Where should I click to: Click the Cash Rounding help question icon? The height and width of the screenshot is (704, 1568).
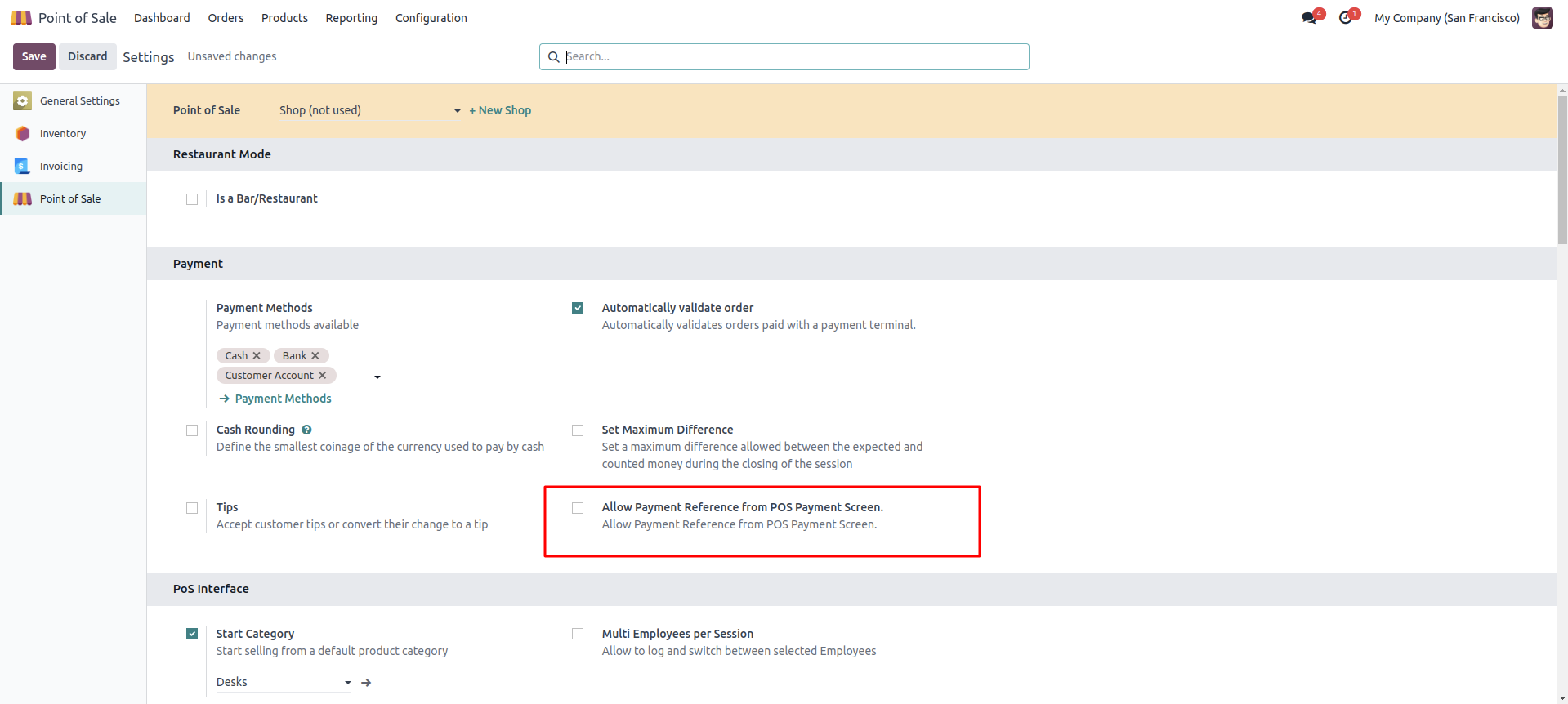tap(306, 430)
